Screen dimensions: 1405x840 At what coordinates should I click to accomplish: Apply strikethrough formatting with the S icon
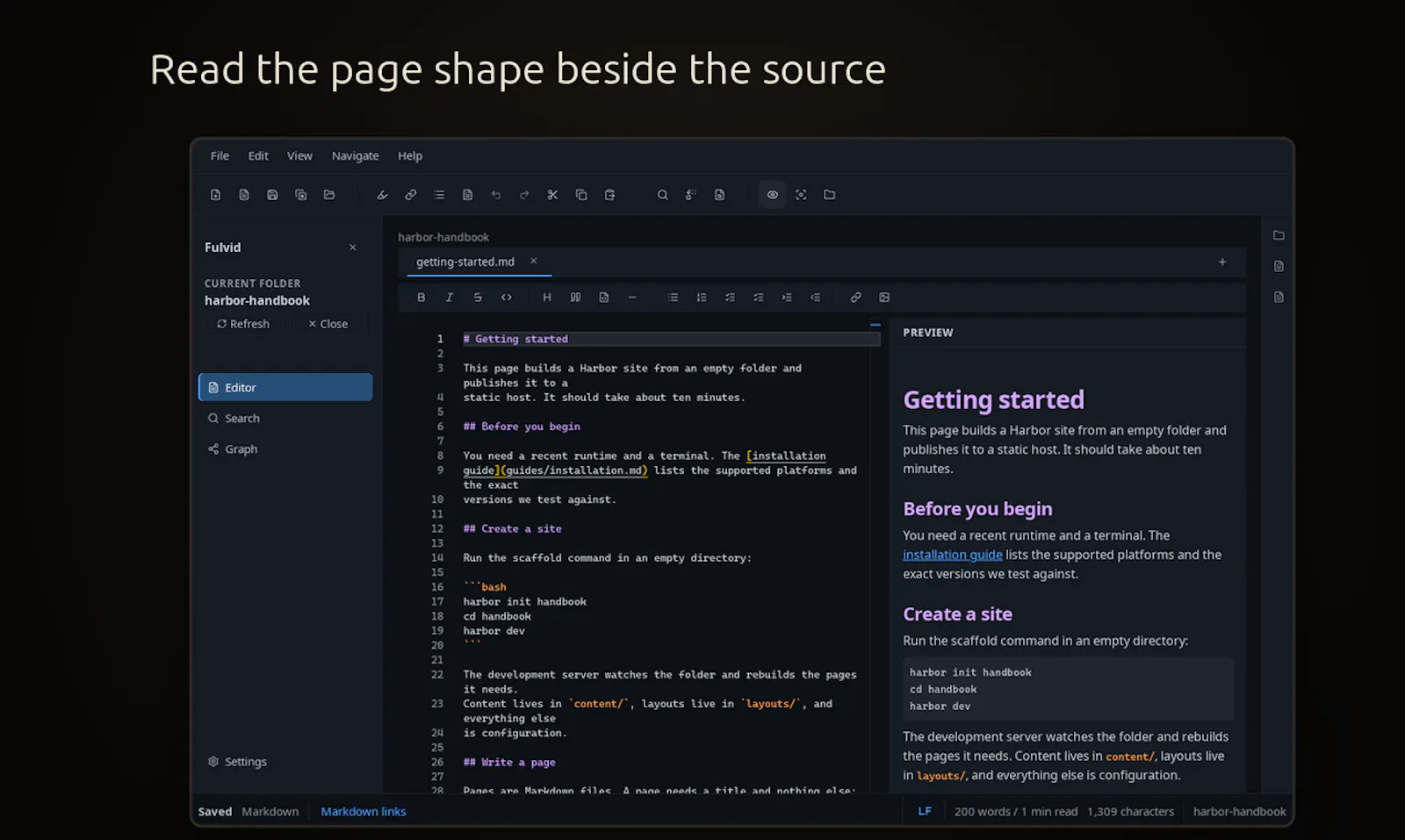(x=478, y=298)
